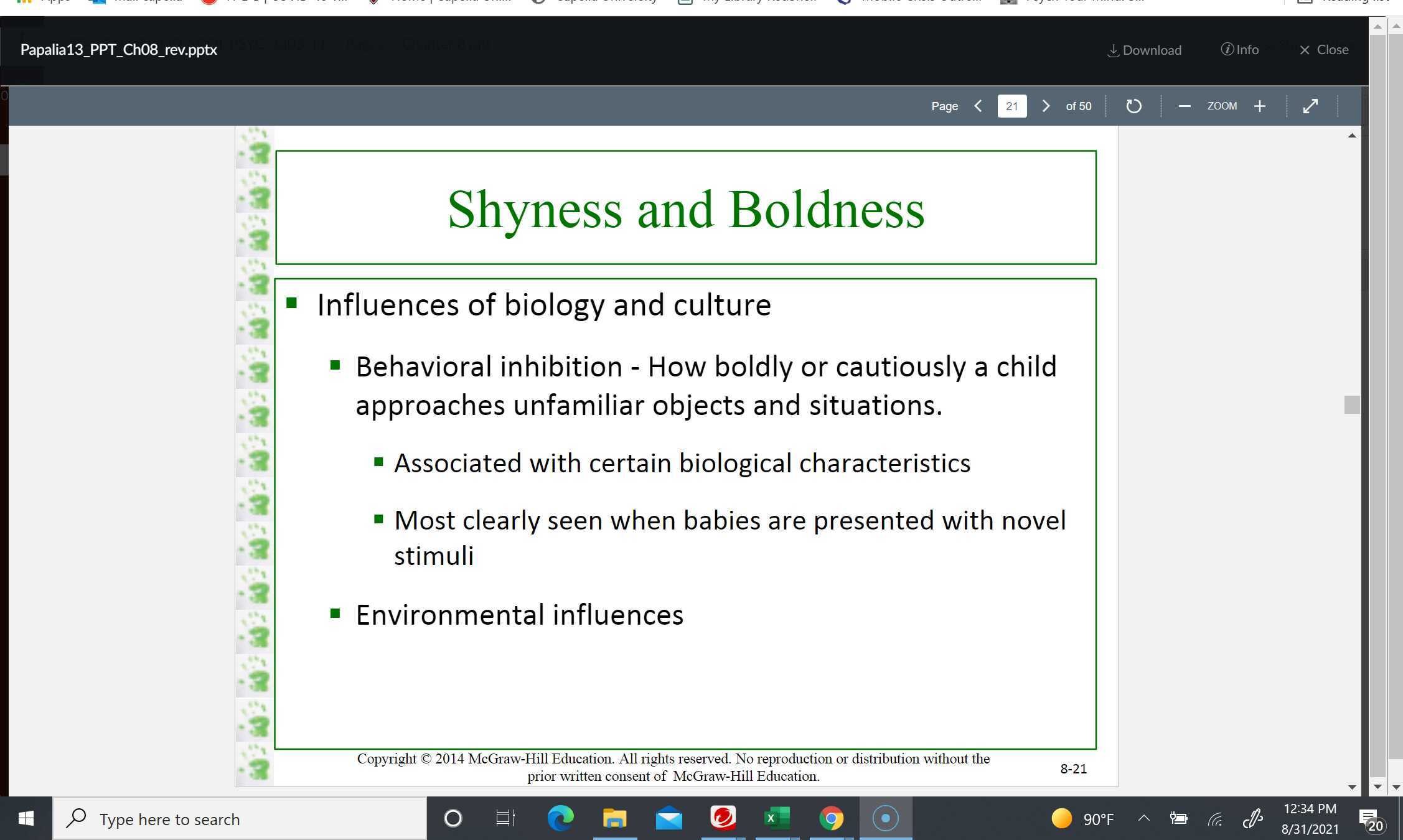The image size is (1403, 840).
Task: Rotate the slide view
Action: 1133,106
